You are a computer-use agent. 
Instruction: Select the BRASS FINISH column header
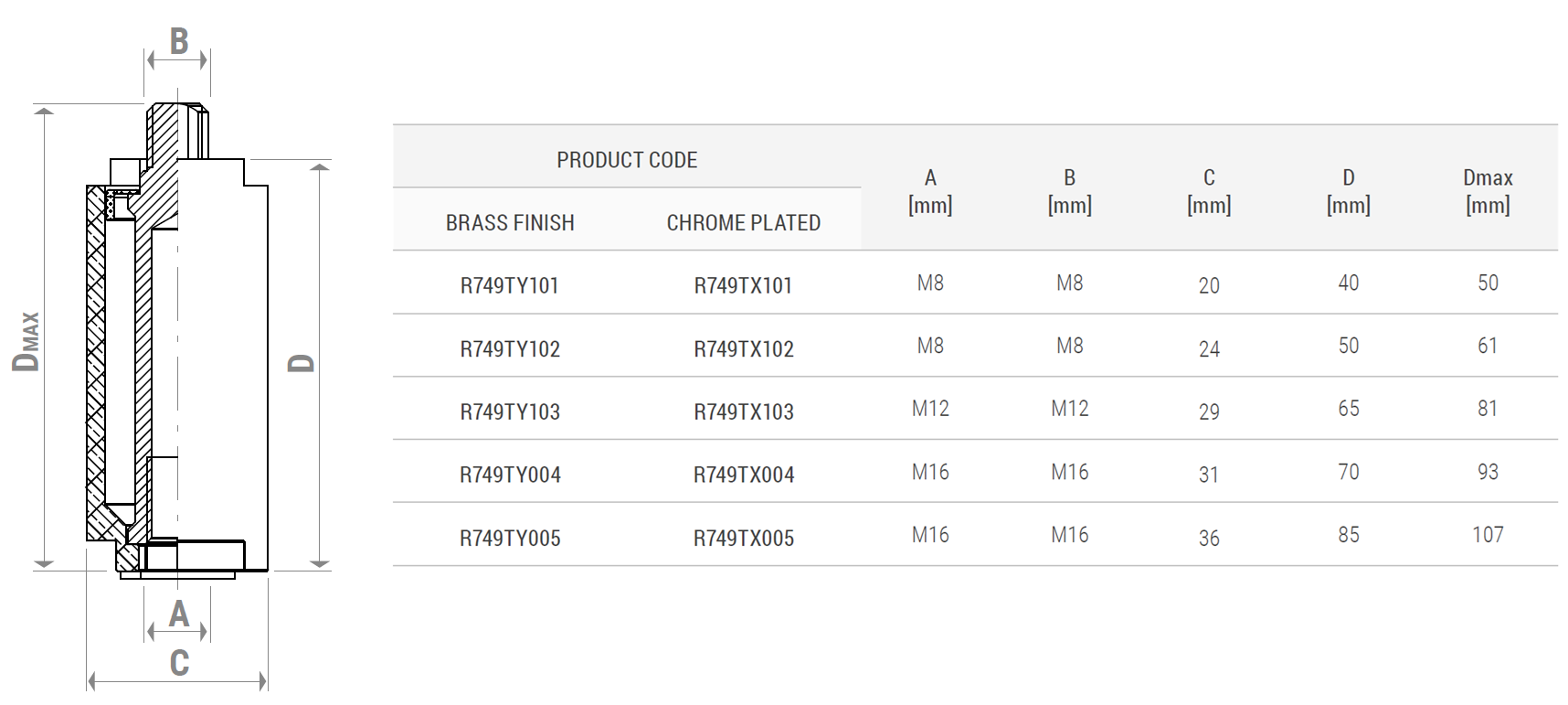pyautogui.click(x=510, y=222)
